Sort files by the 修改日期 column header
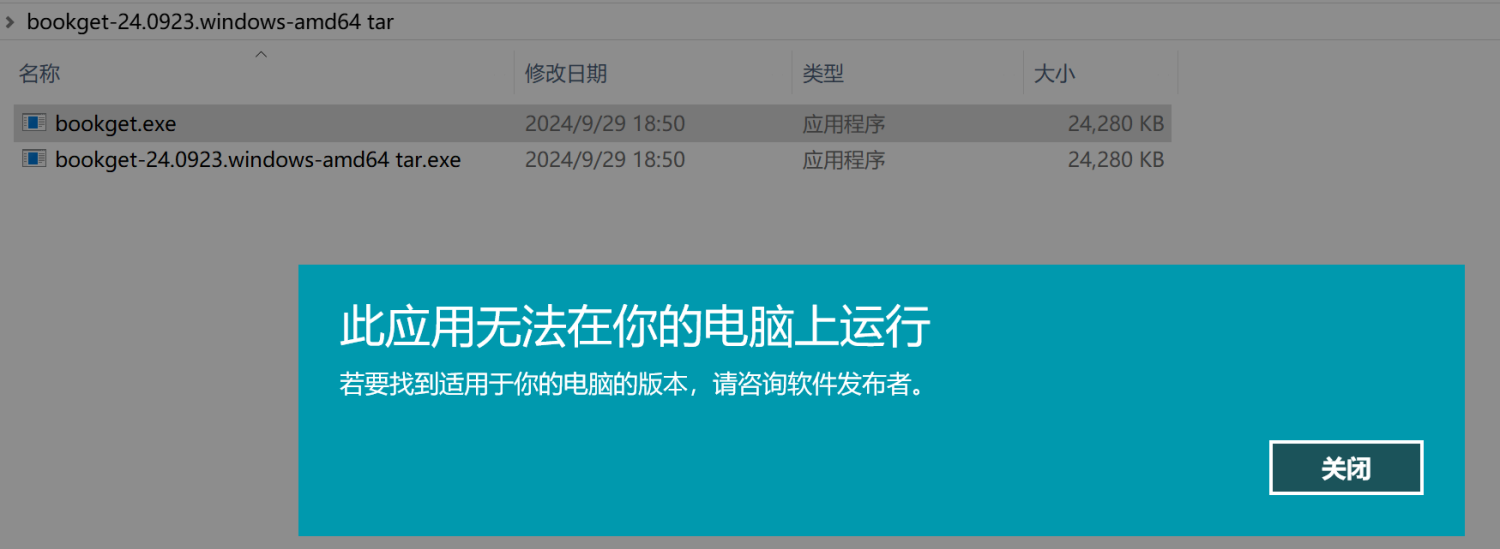1500x549 pixels. click(566, 74)
